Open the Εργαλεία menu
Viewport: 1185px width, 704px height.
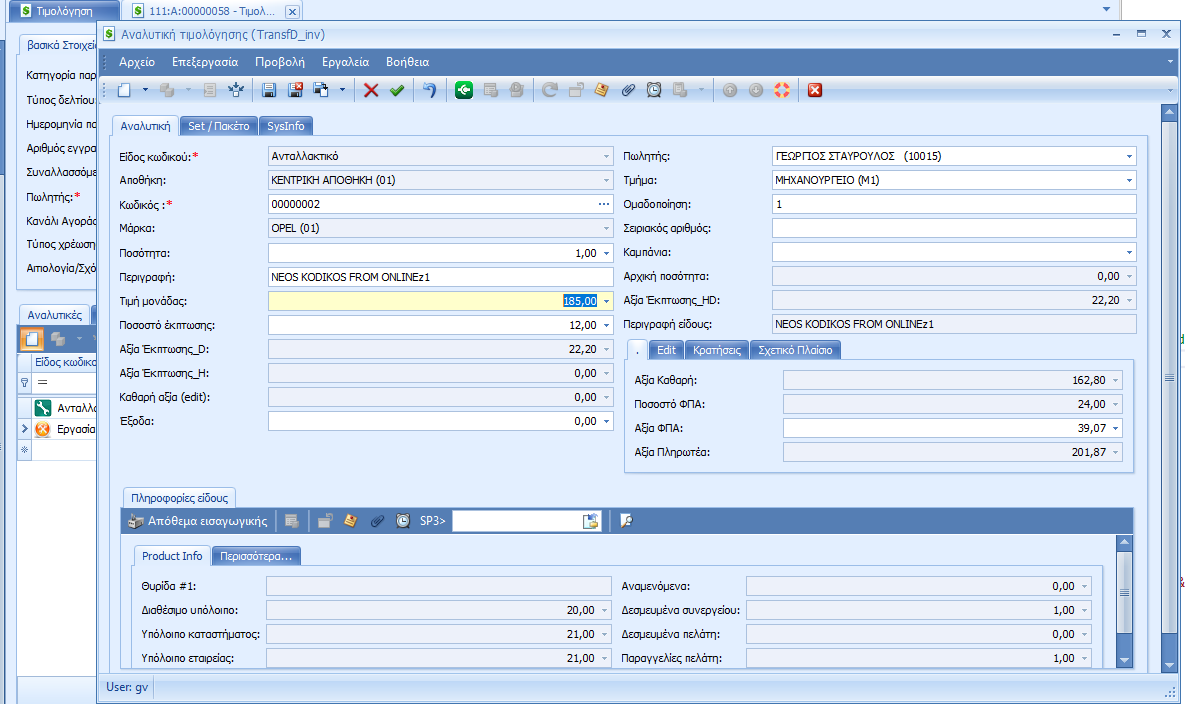(x=345, y=61)
